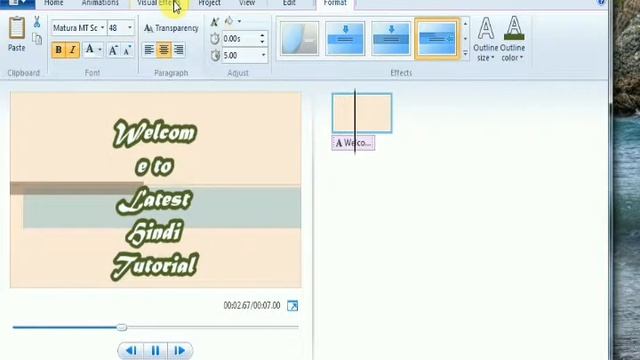Click the help question mark icon
This screenshot has width=640, height=360.
pyautogui.click(x=601, y=2)
